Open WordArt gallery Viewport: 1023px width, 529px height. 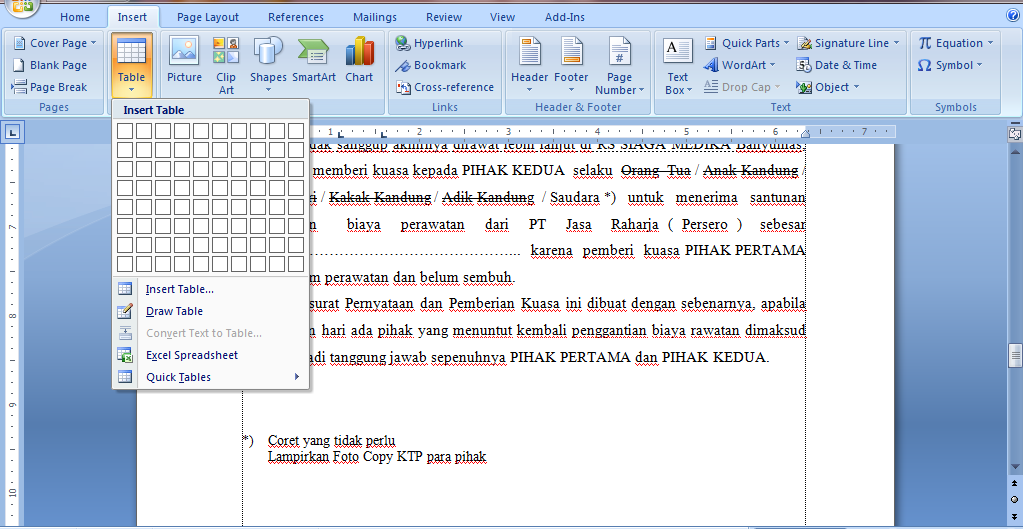click(740, 65)
